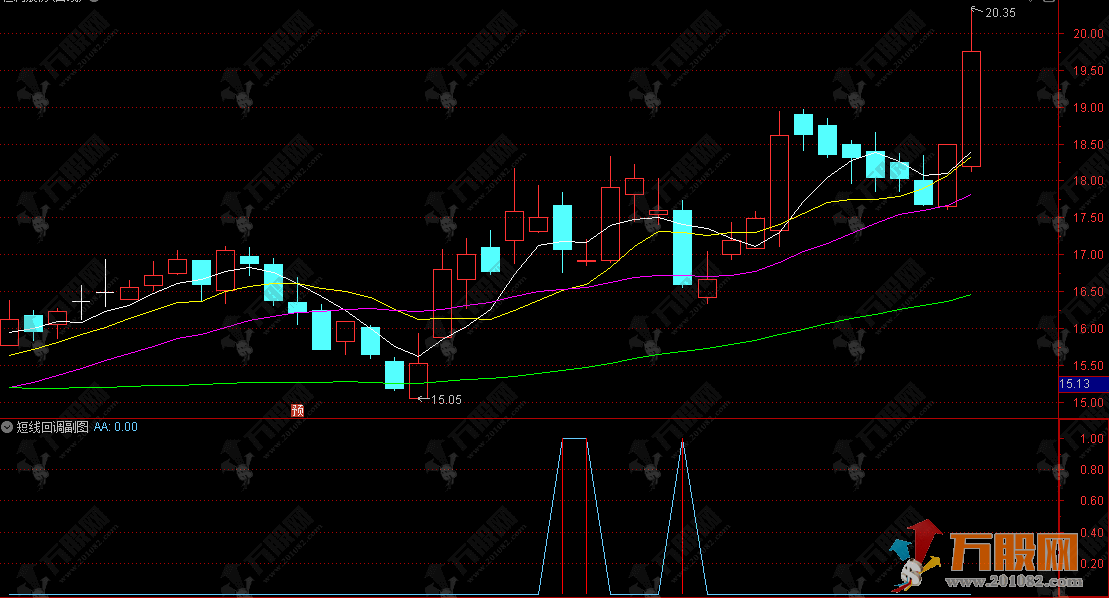Image resolution: width=1109 pixels, height=598 pixels.
Task: Collapse the 短线回调副图 indicator panel arrow
Action: tap(7, 427)
